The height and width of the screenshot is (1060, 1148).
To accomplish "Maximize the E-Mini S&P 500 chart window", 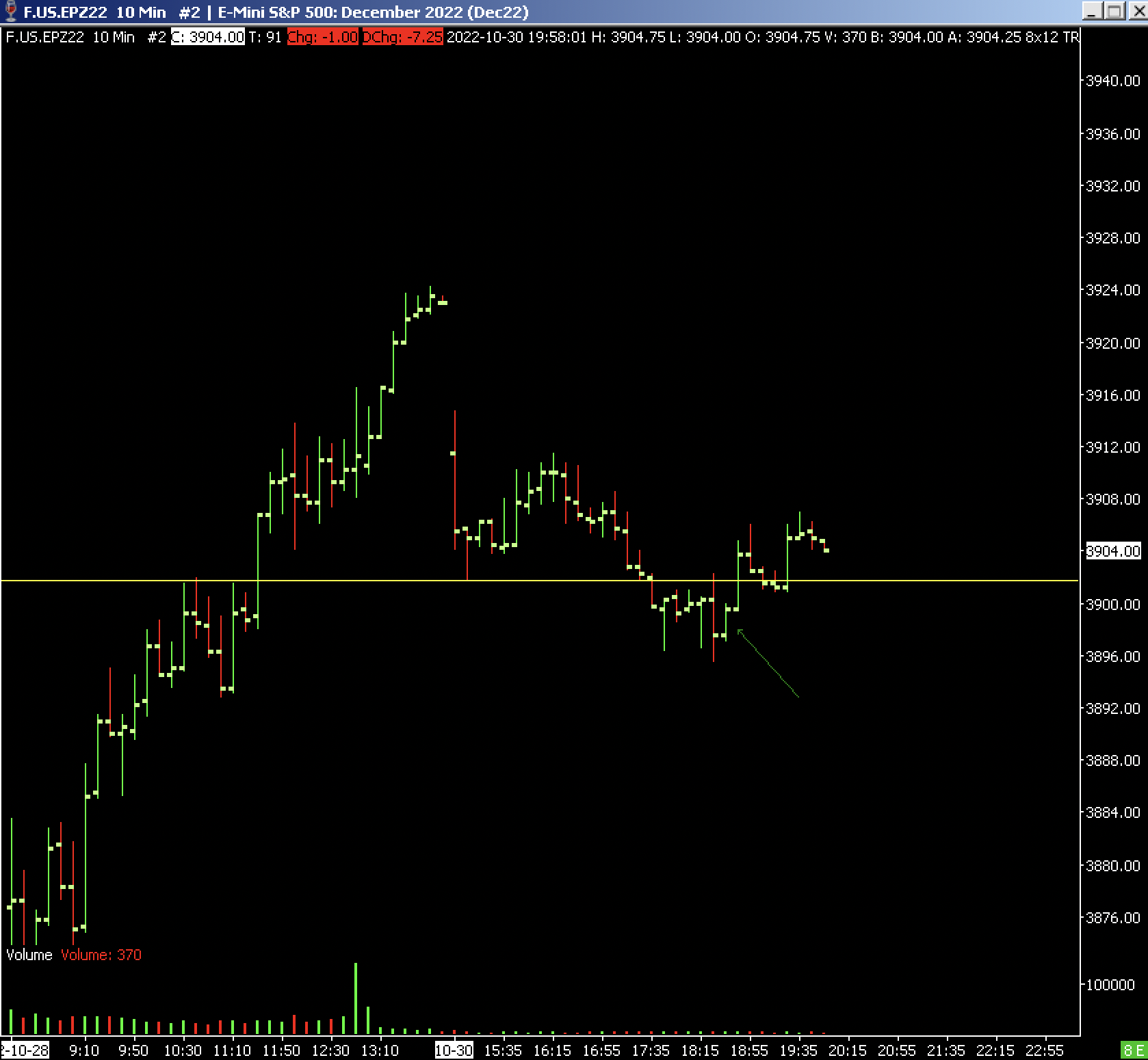I will pos(1115,12).
